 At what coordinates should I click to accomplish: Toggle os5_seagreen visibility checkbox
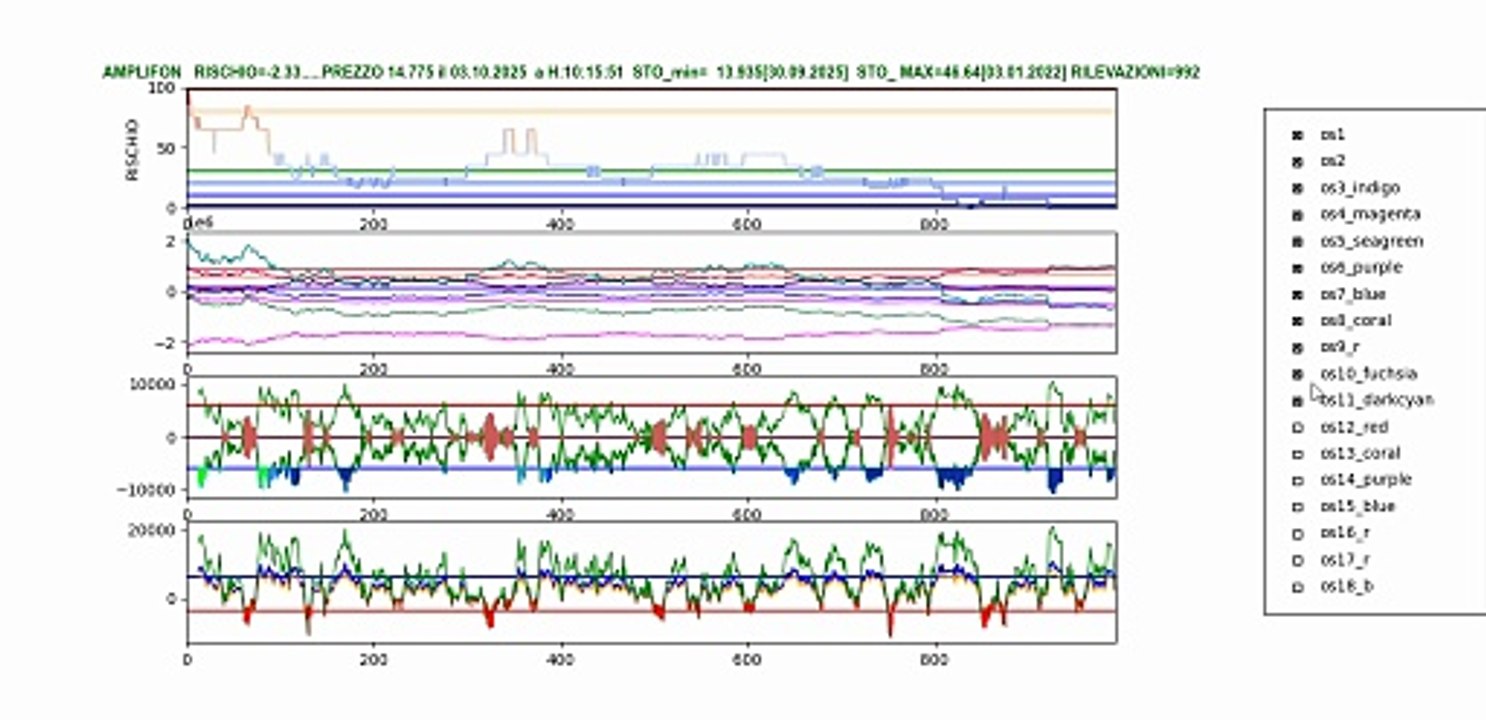pyautogui.click(x=1297, y=241)
